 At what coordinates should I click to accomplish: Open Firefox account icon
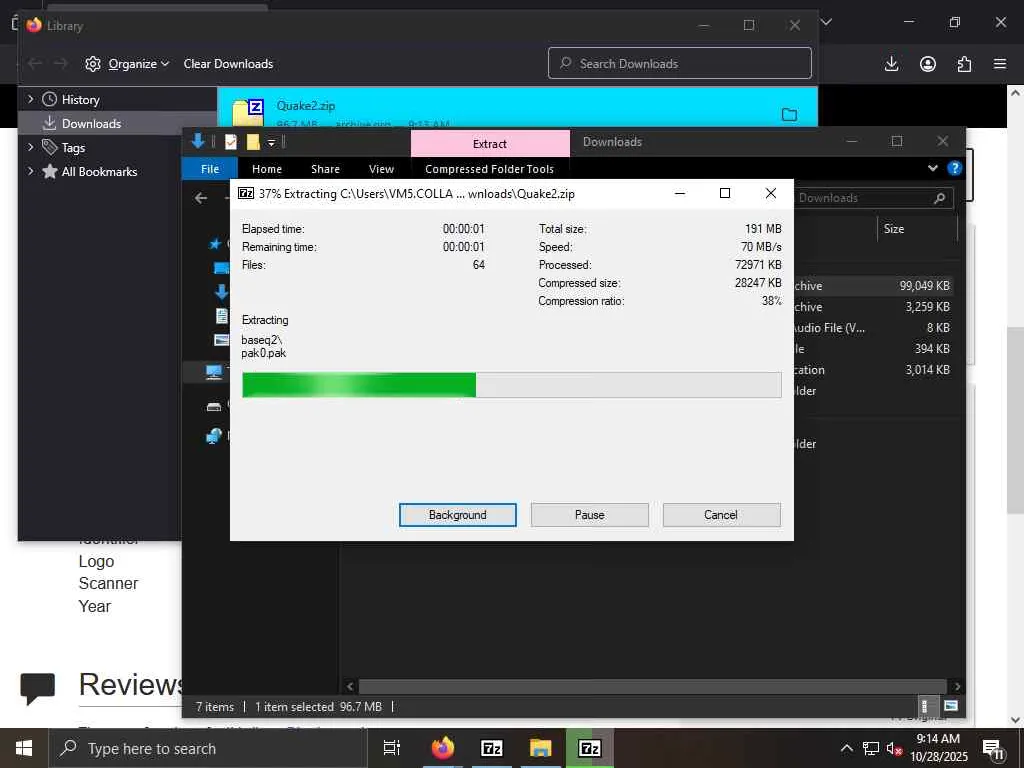(928, 63)
